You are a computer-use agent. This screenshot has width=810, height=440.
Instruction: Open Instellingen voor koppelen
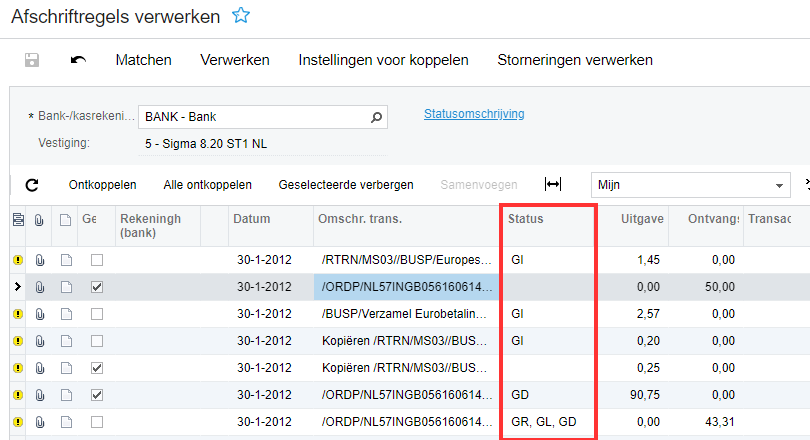383,60
